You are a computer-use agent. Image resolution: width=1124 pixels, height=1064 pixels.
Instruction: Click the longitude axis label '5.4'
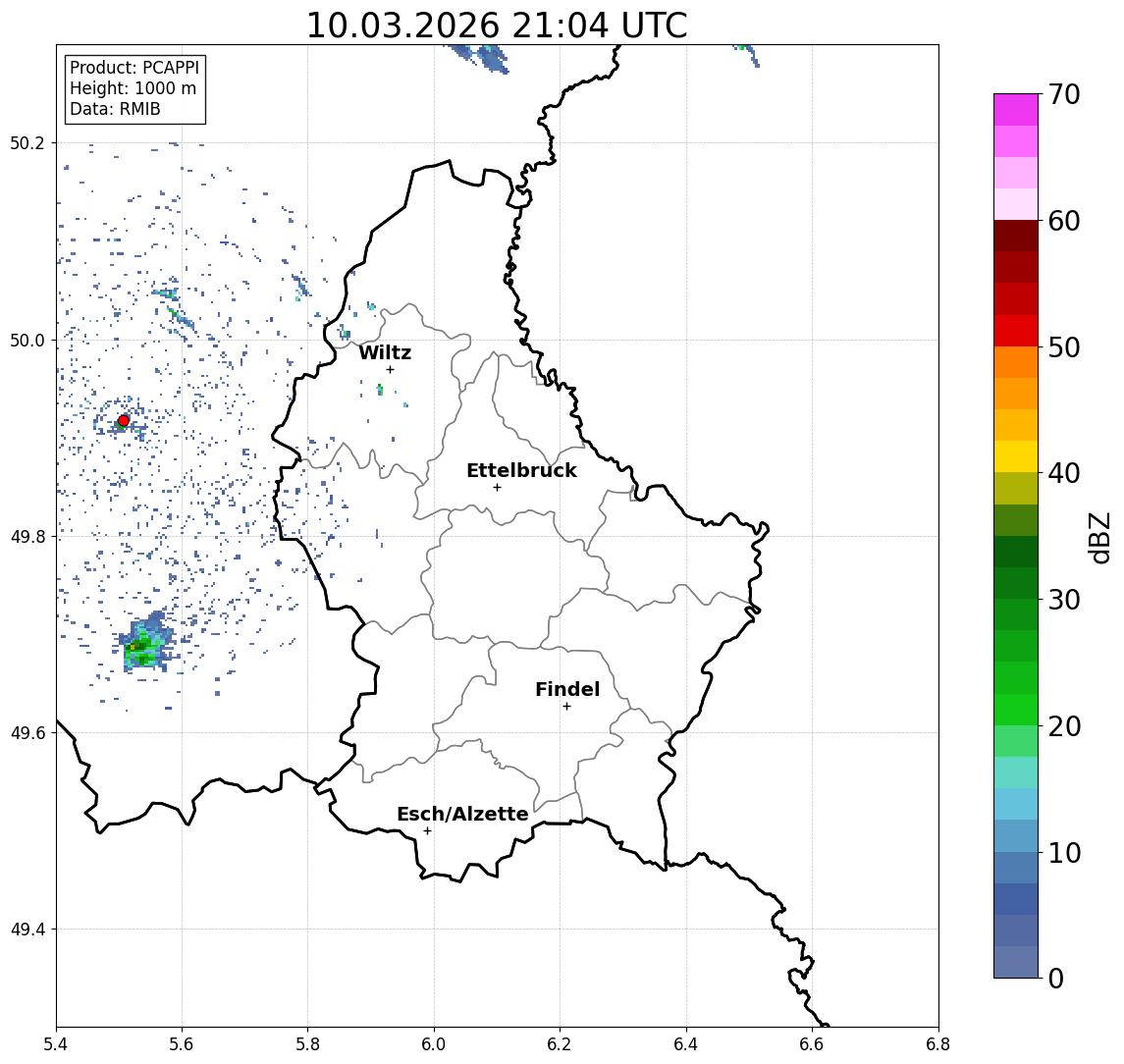coord(56,1044)
